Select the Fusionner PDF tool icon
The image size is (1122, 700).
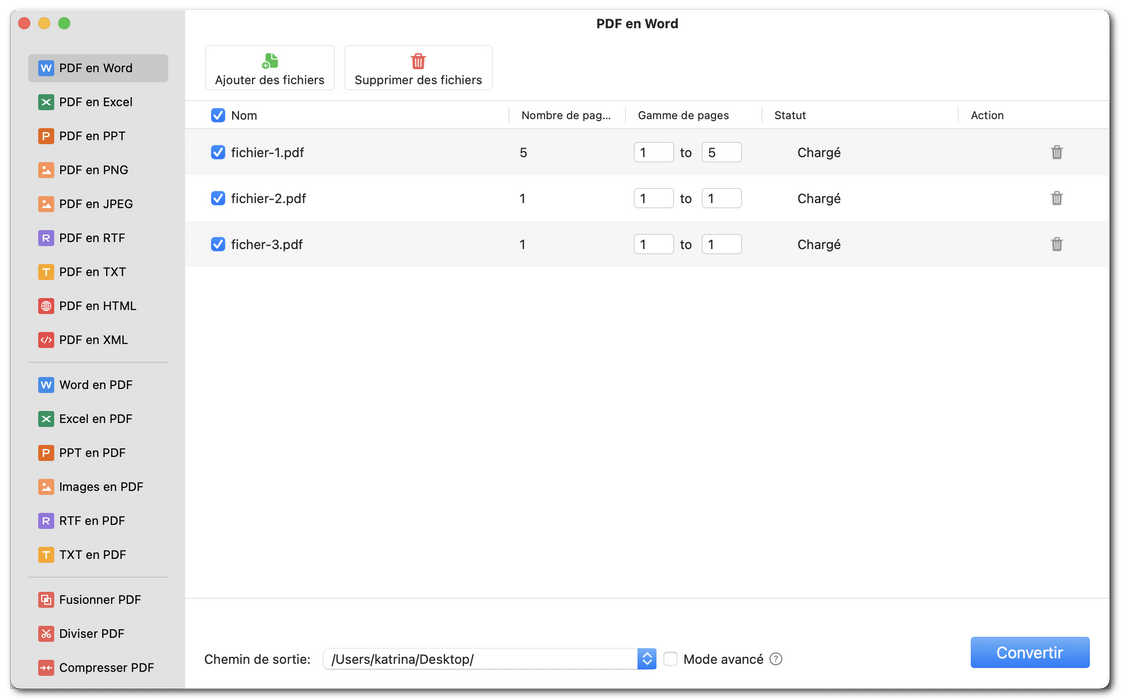point(45,599)
